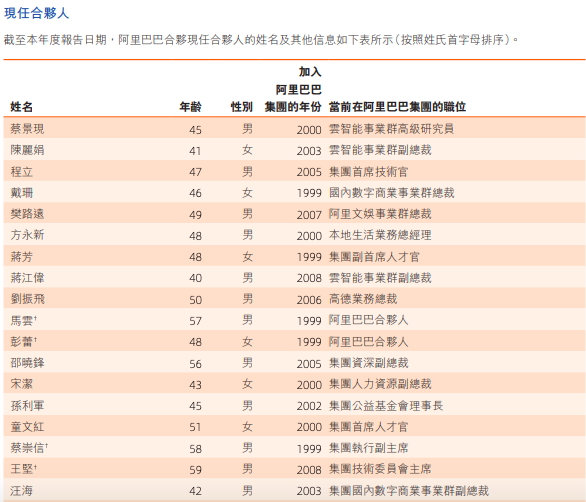
Task: Click the row for 程立
Action: pyautogui.click(x=294, y=172)
